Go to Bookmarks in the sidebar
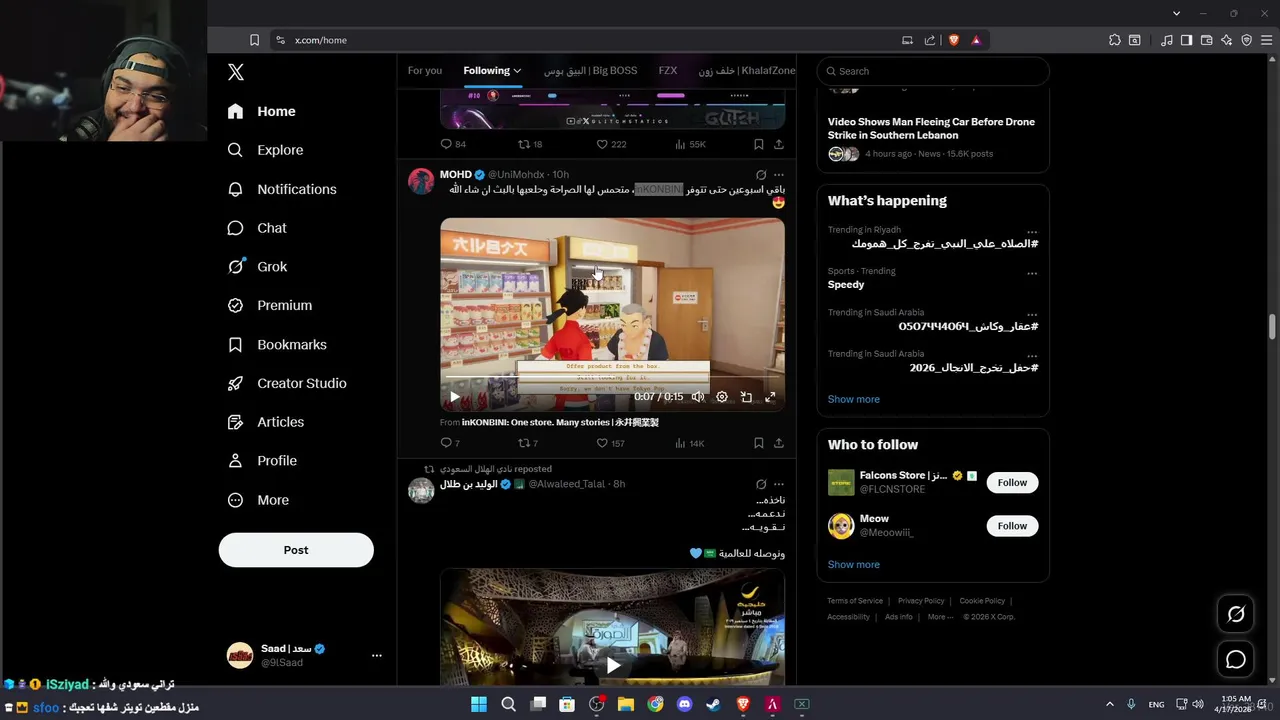 tap(277, 344)
